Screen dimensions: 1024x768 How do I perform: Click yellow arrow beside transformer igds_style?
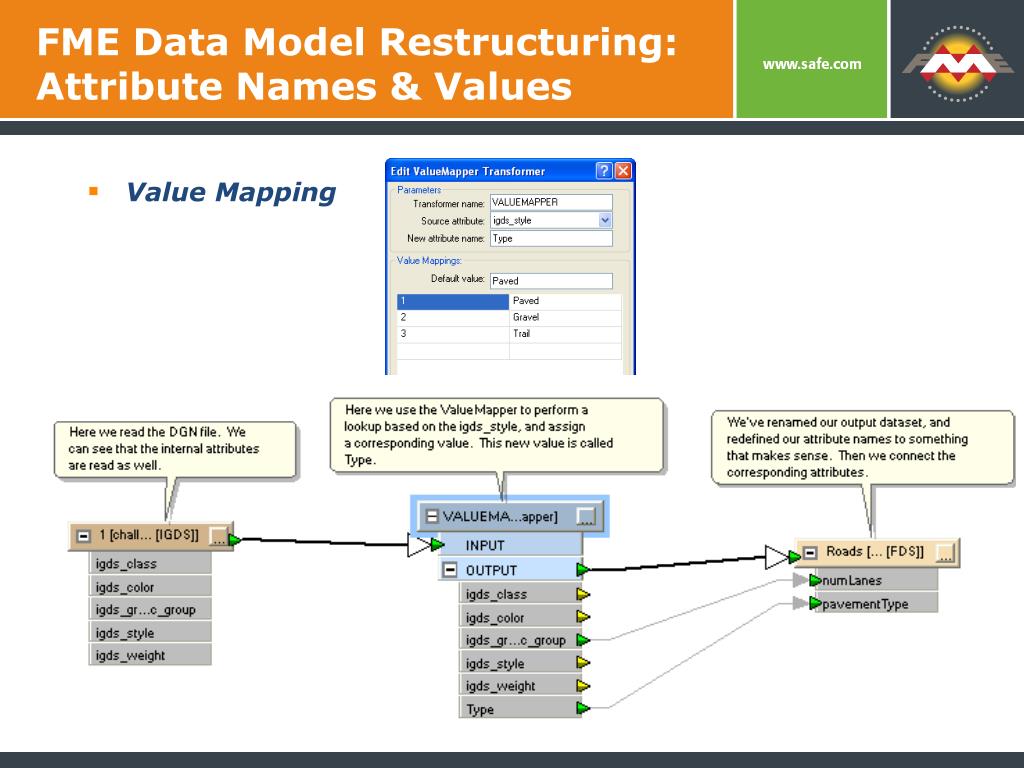583,663
